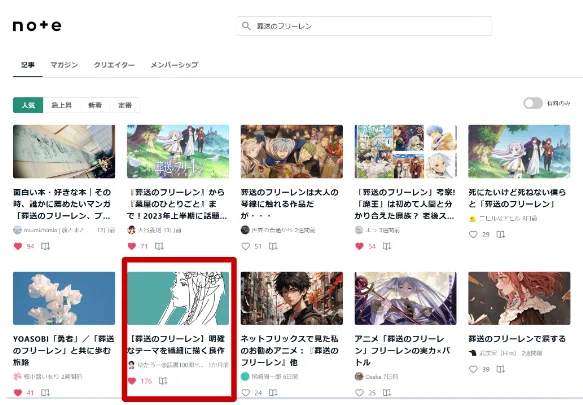Like the 大人の琴線に触れる article with 51 likes

pos(245,246)
